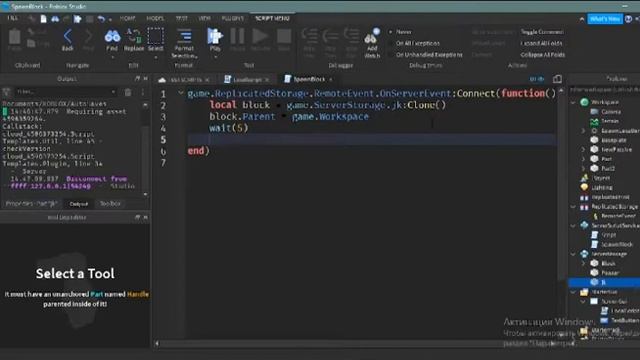Start the game with the Play icon
Viewport: 640px width, 360px height.
[215, 36]
